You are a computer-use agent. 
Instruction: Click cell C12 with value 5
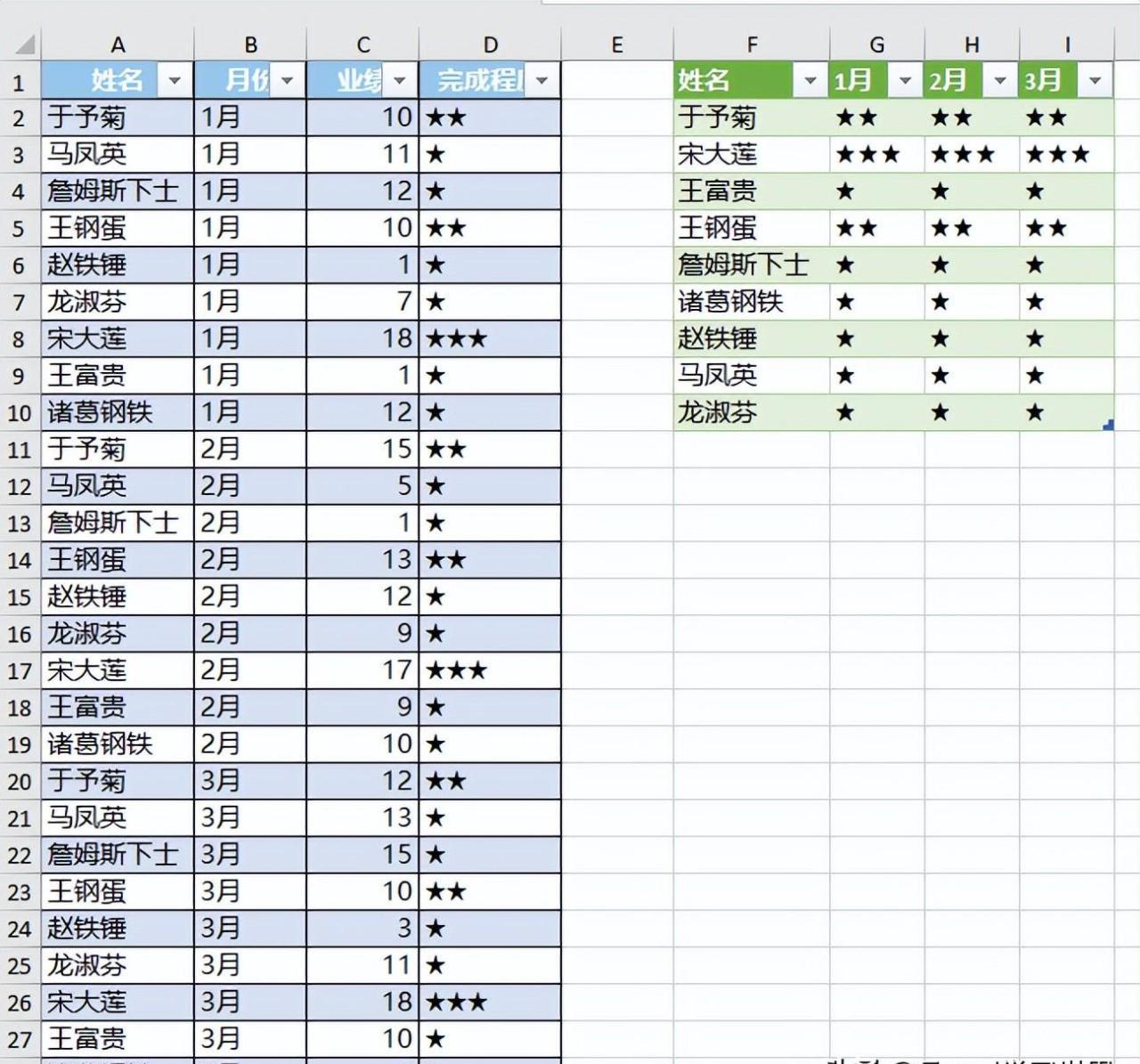click(x=362, y=486)
